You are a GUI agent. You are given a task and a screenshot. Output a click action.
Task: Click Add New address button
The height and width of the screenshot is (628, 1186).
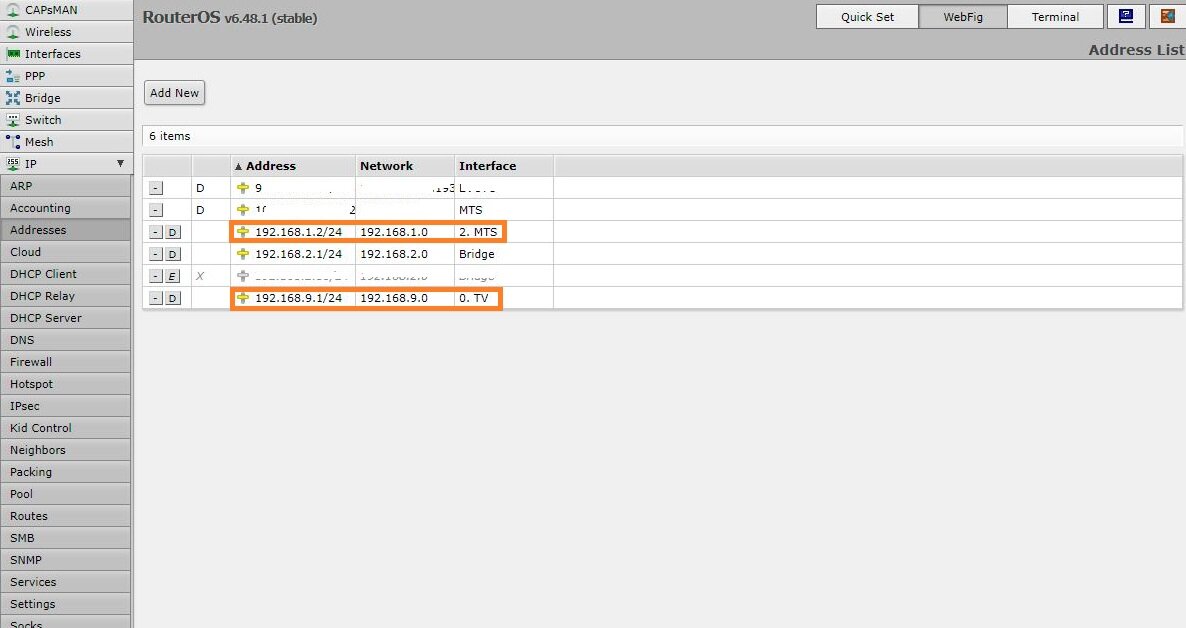point(174,92)
